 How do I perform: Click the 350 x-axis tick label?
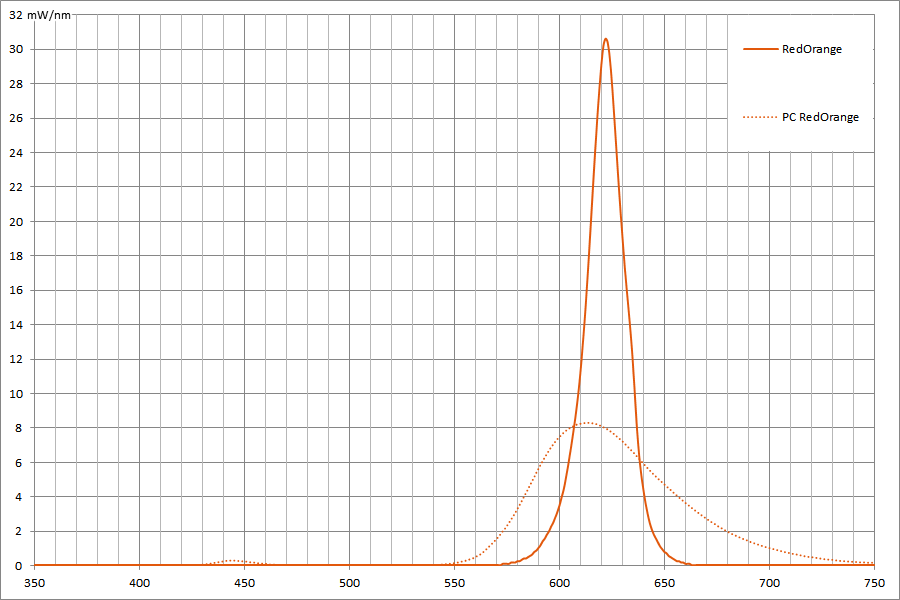click(x=35, y=582)
